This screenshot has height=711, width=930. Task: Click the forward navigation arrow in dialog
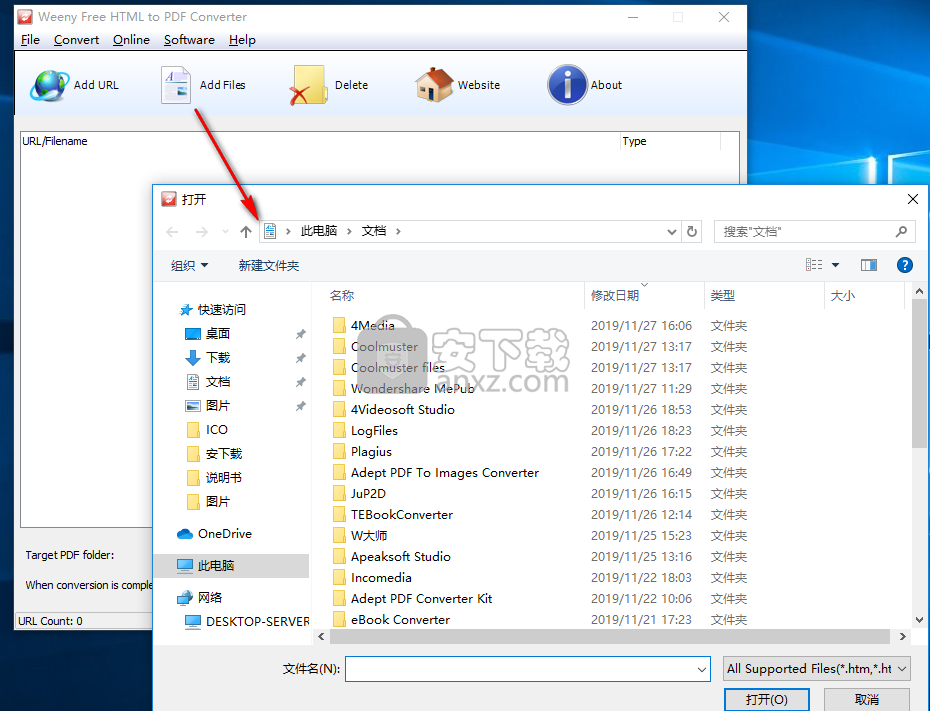pyautogui.click(x=202, y=232)
